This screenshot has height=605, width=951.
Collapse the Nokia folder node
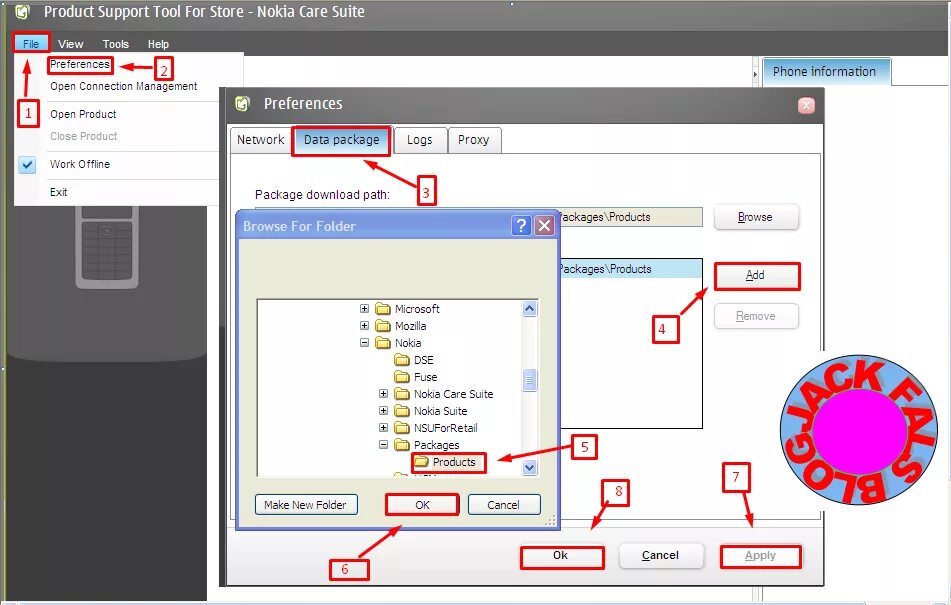pyautogui.click(x=365, y=343)
